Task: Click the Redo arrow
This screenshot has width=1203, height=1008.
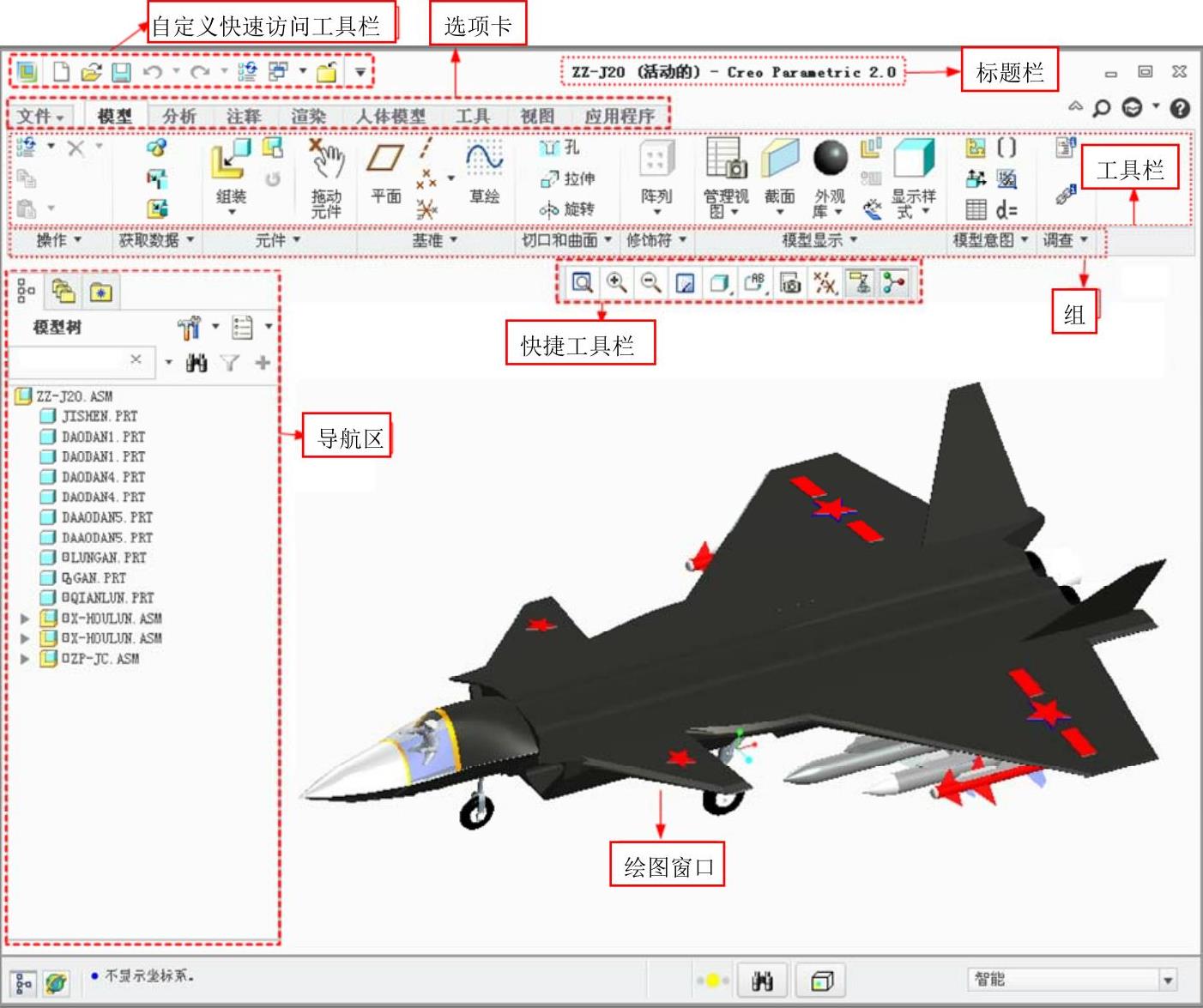Action: (200, 72)
